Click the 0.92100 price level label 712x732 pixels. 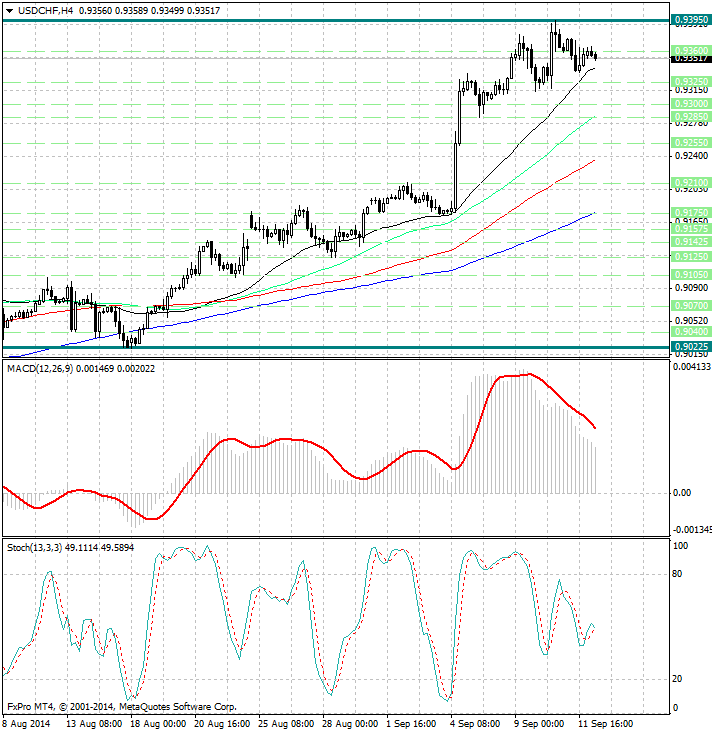[x=691, y=182]
